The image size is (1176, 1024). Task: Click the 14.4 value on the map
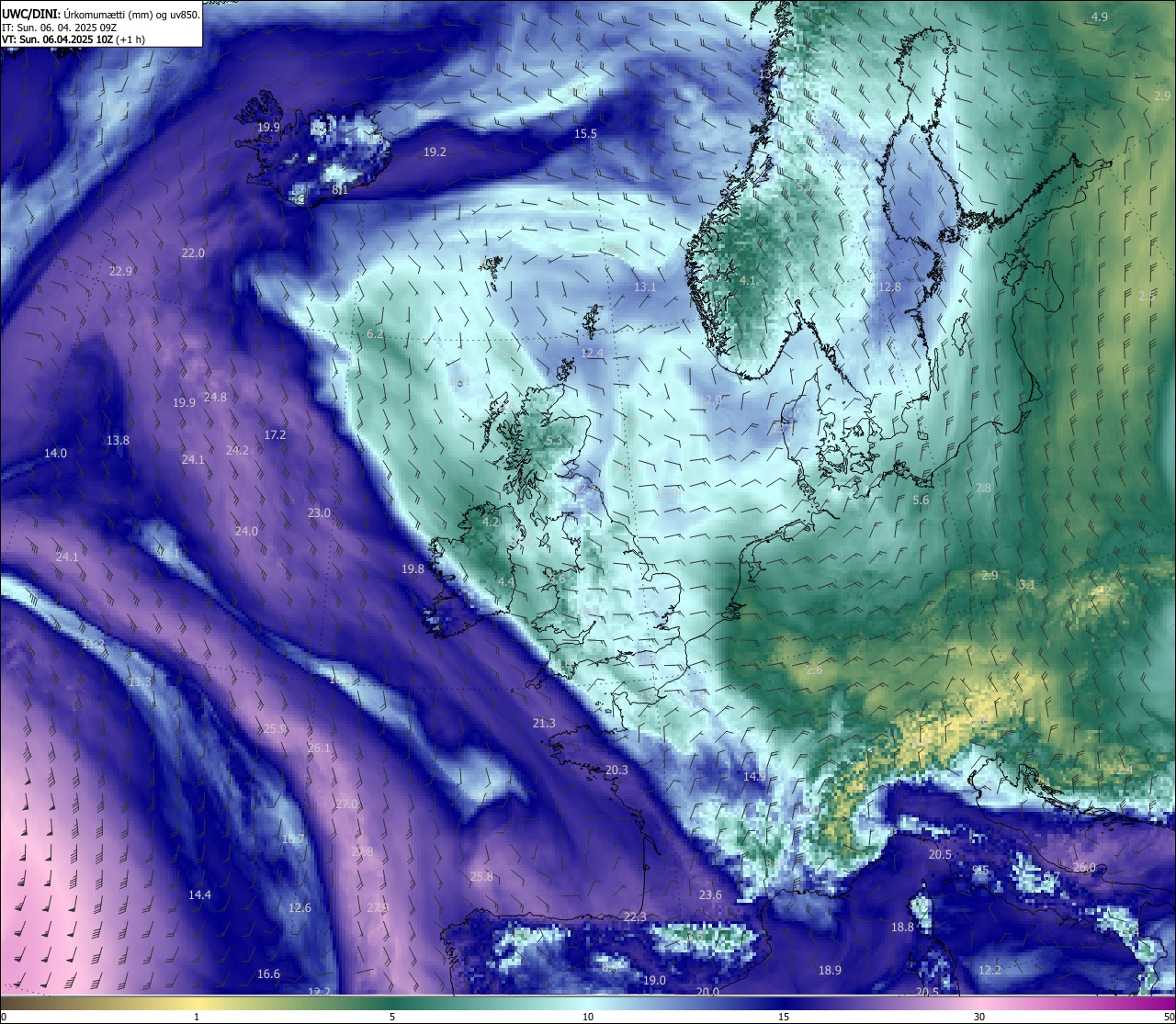pos(199,895)
